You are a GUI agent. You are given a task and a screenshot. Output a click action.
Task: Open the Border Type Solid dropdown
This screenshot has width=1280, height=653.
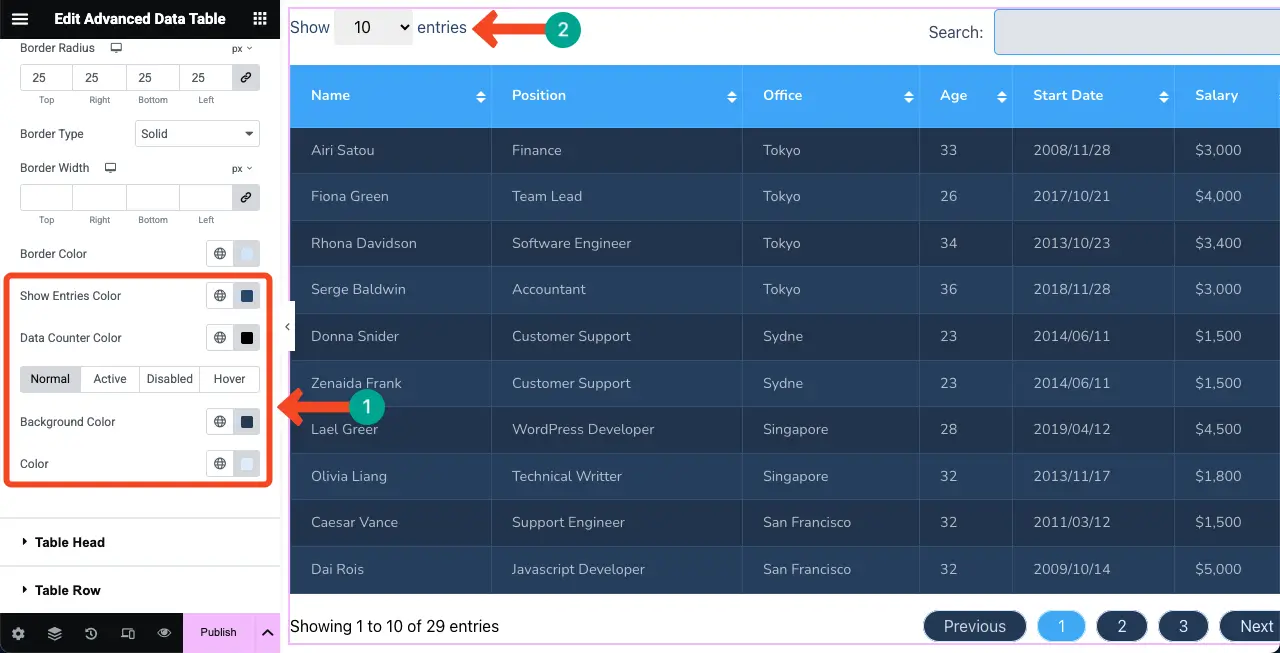click(197, 133)
